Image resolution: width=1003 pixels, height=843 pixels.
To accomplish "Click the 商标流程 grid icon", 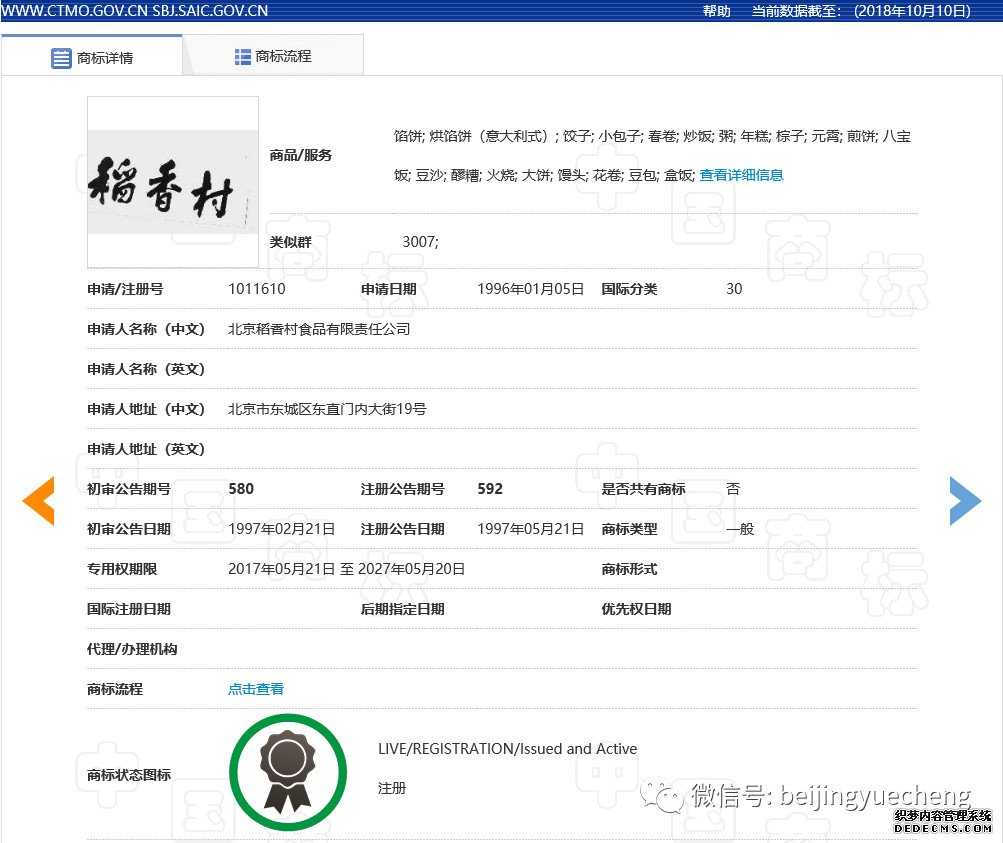I will pos(242,57).
